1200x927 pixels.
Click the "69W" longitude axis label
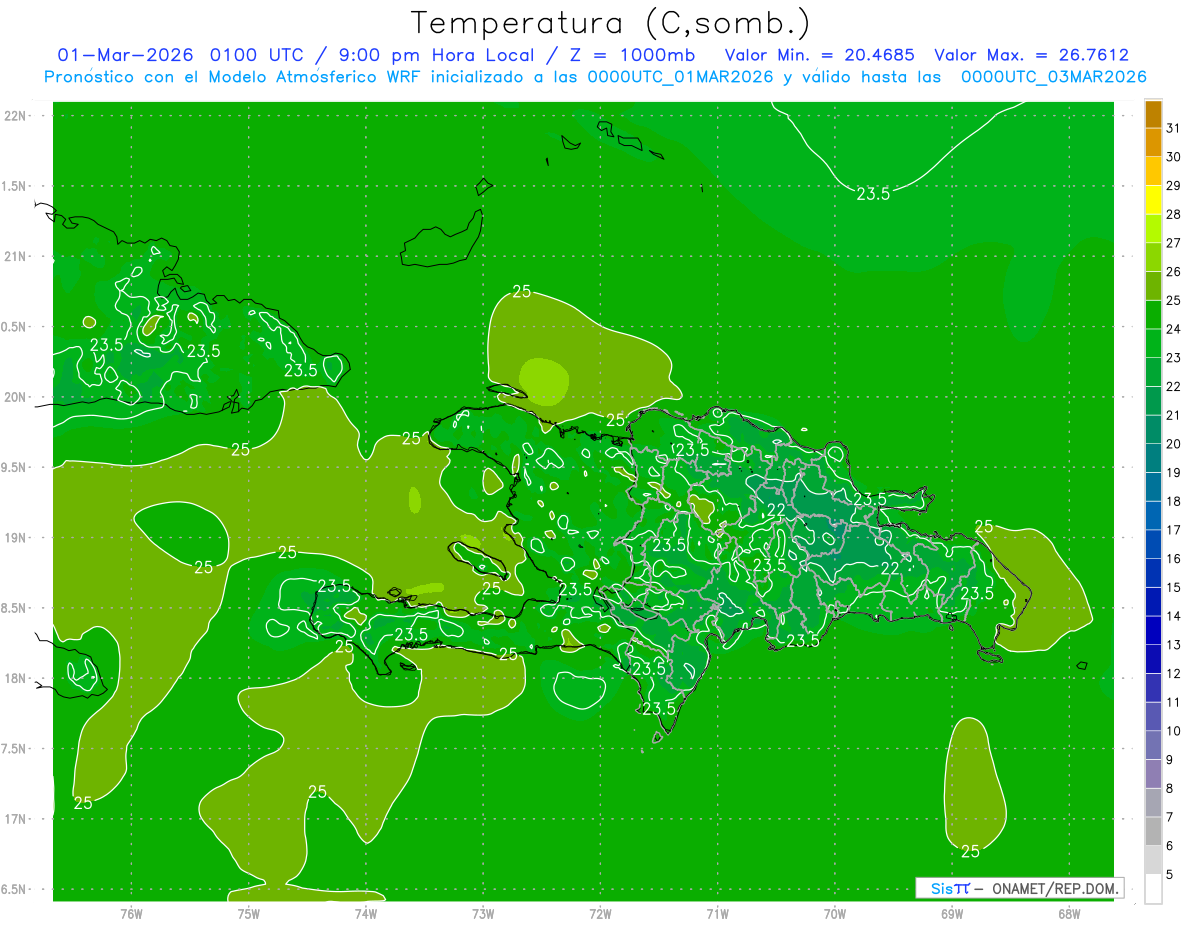(952, 914)
